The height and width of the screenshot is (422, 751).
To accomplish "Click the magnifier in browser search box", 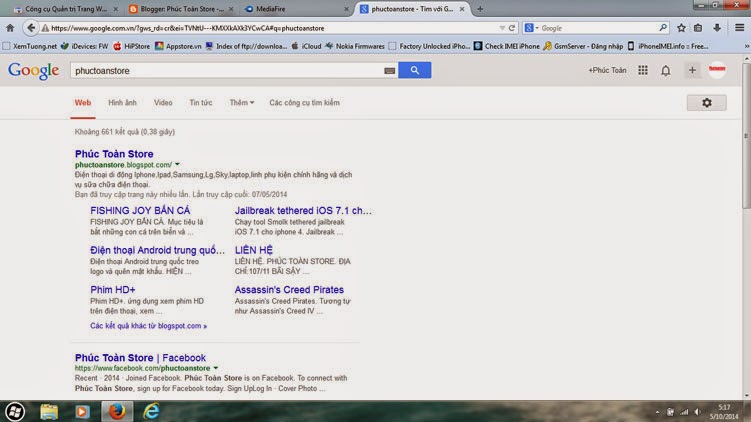I will (663, 28).
